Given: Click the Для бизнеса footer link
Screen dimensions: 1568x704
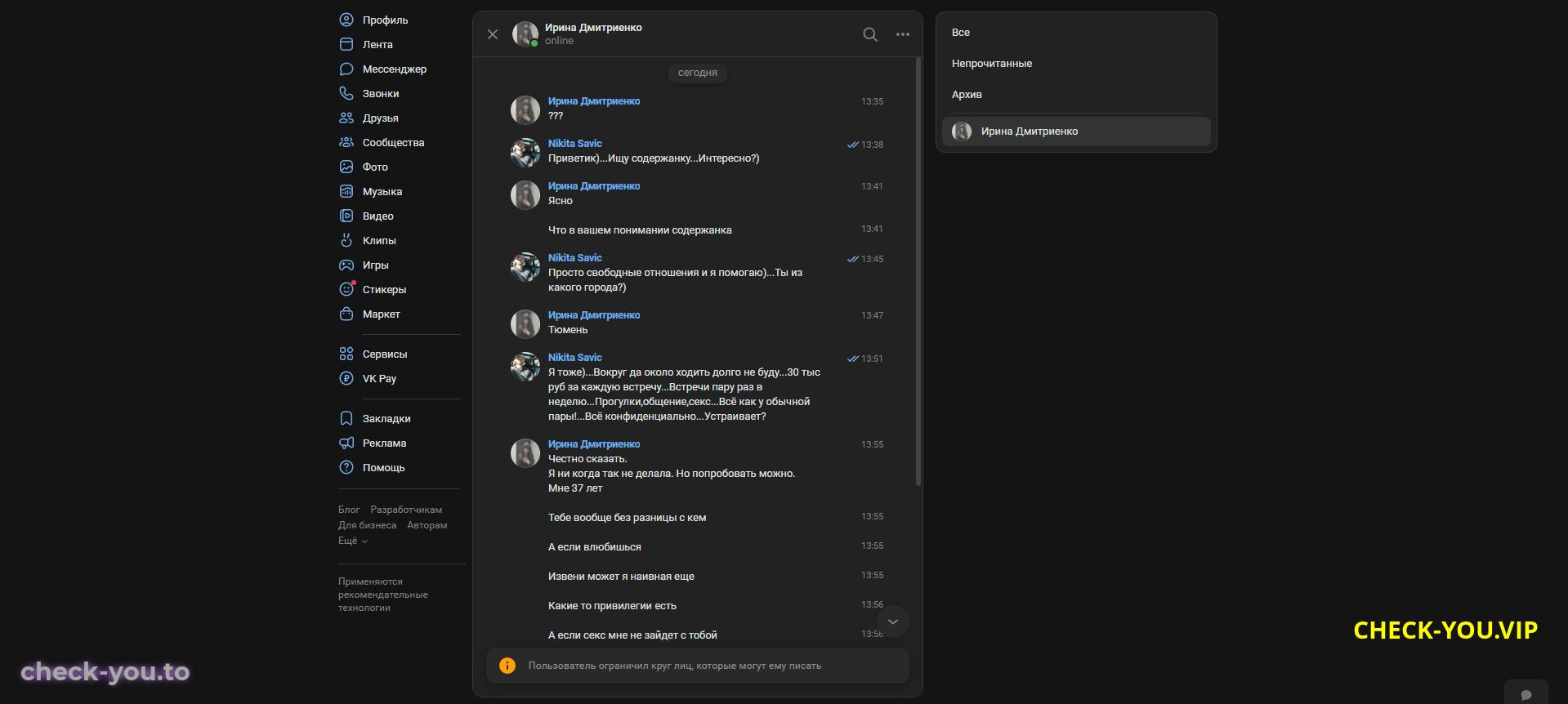Looking at the screenshot, I should [x=367, y=525].
